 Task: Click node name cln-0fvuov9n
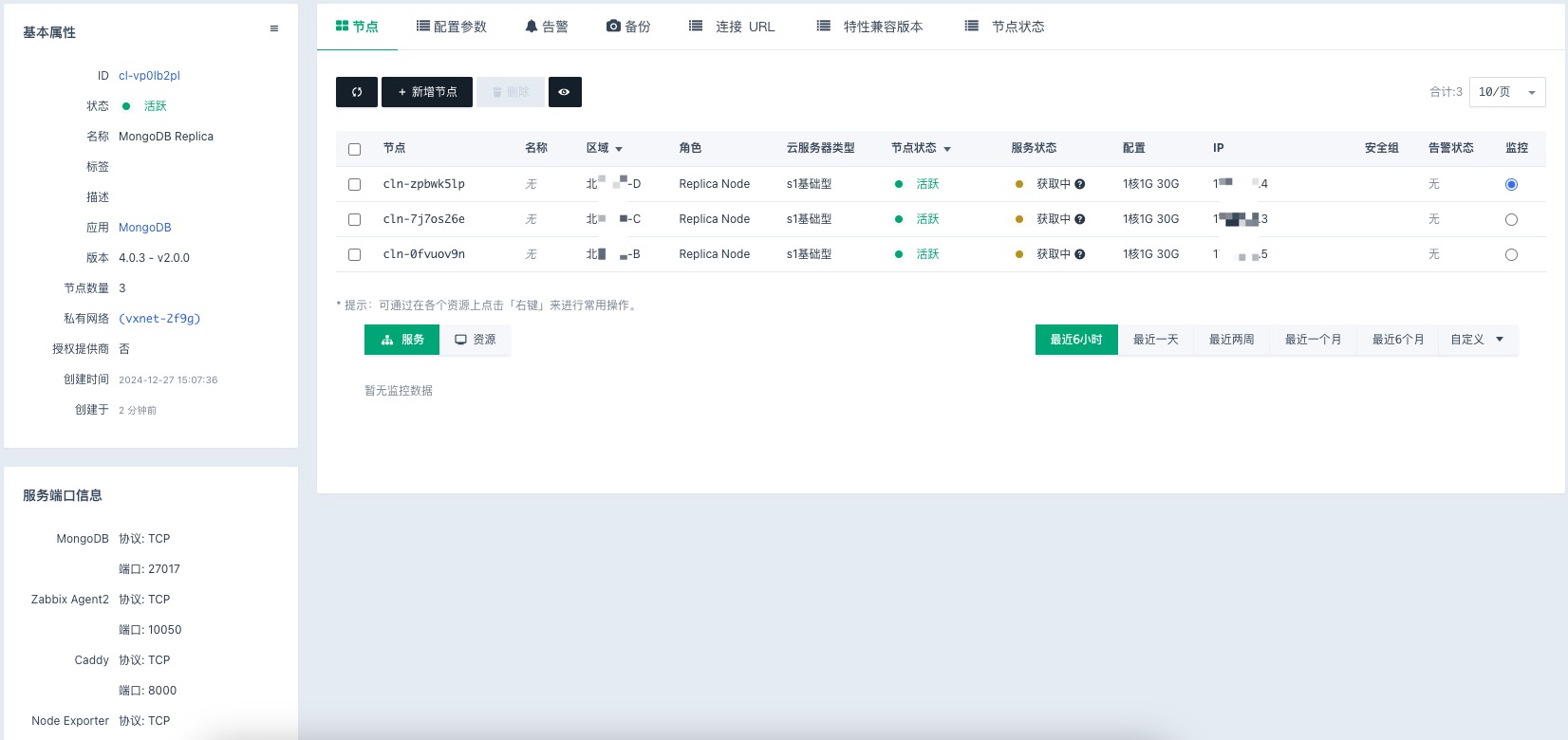[x=423, y=254]
